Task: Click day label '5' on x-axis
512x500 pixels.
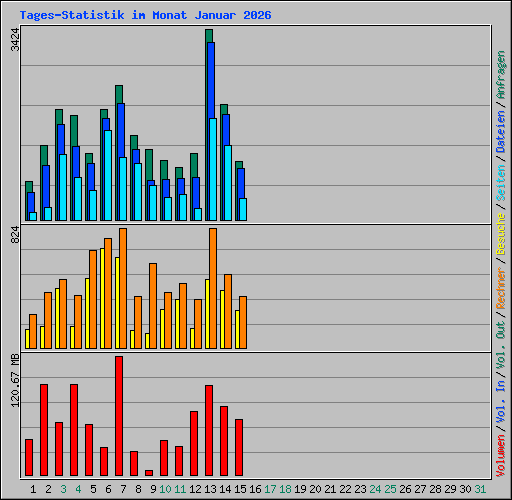Action: [x=93, y=489]
